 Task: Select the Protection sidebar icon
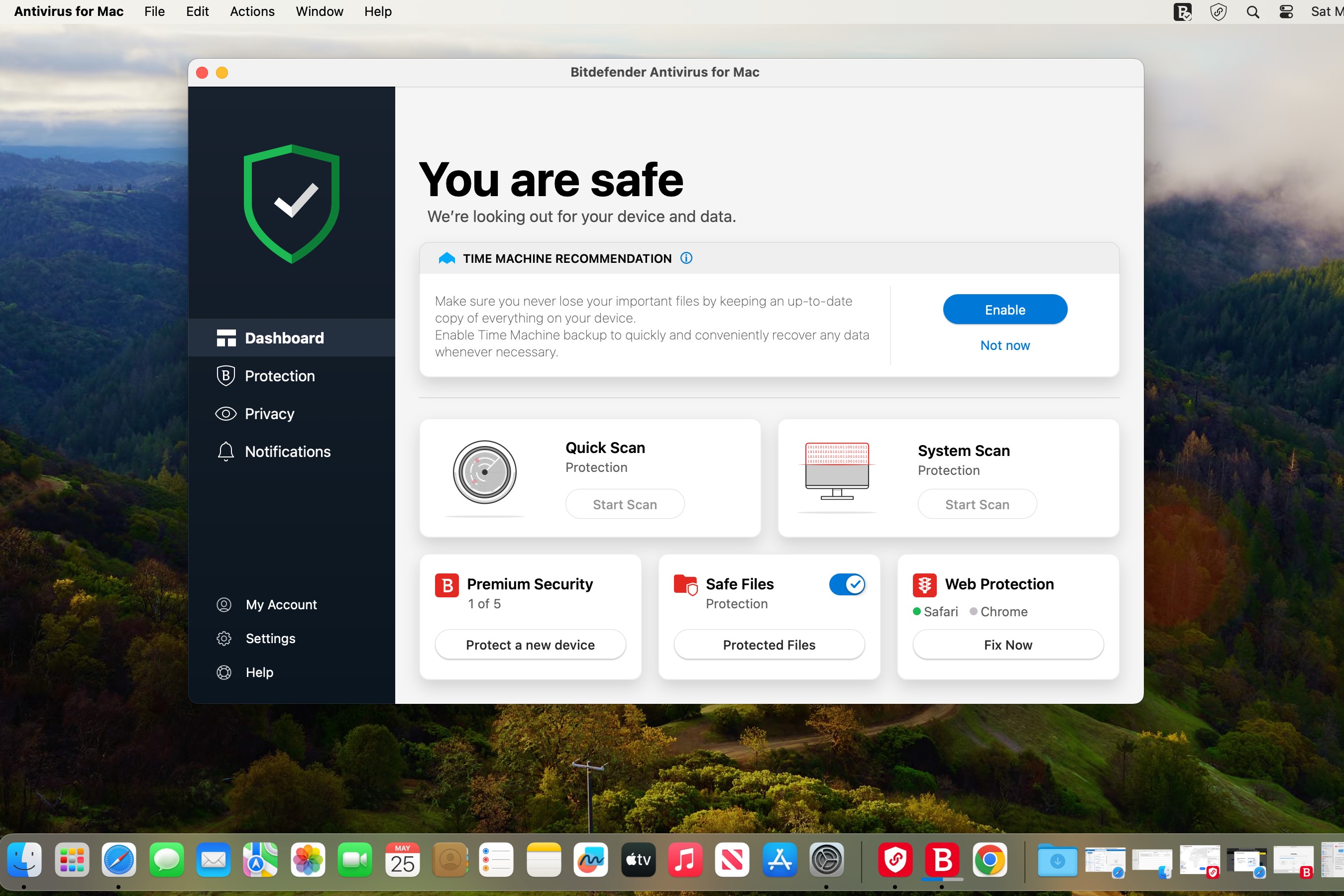click(225, 375)
